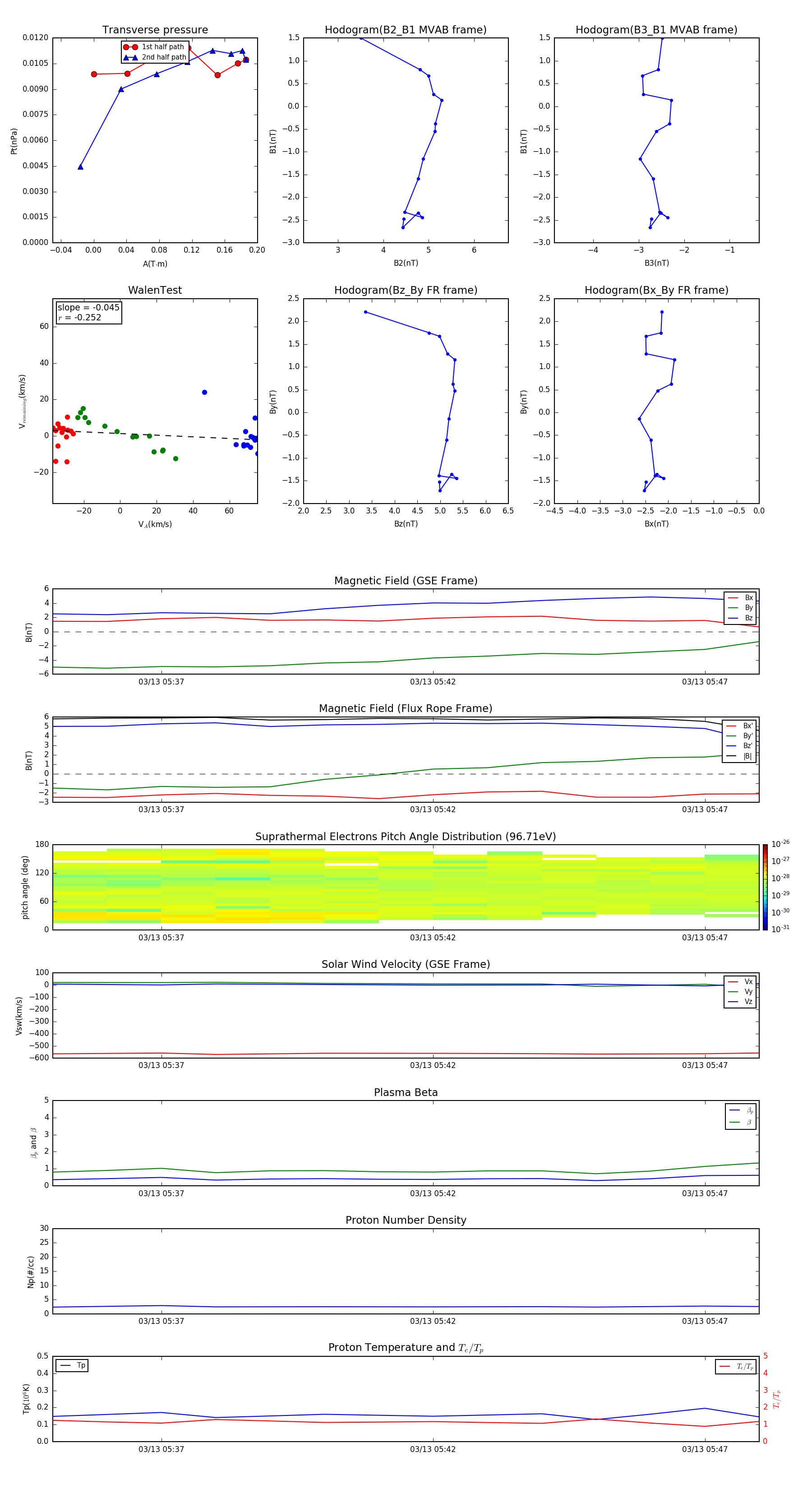
Task: Select the Bx' entry in Flux Rope legend
Action: point(740,726)
